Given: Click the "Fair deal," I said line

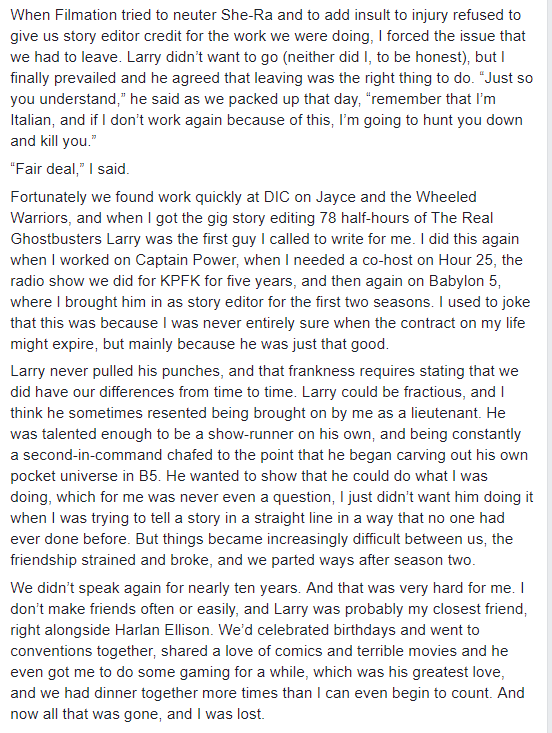Looking at the screenshot, I should click(70, 169).
